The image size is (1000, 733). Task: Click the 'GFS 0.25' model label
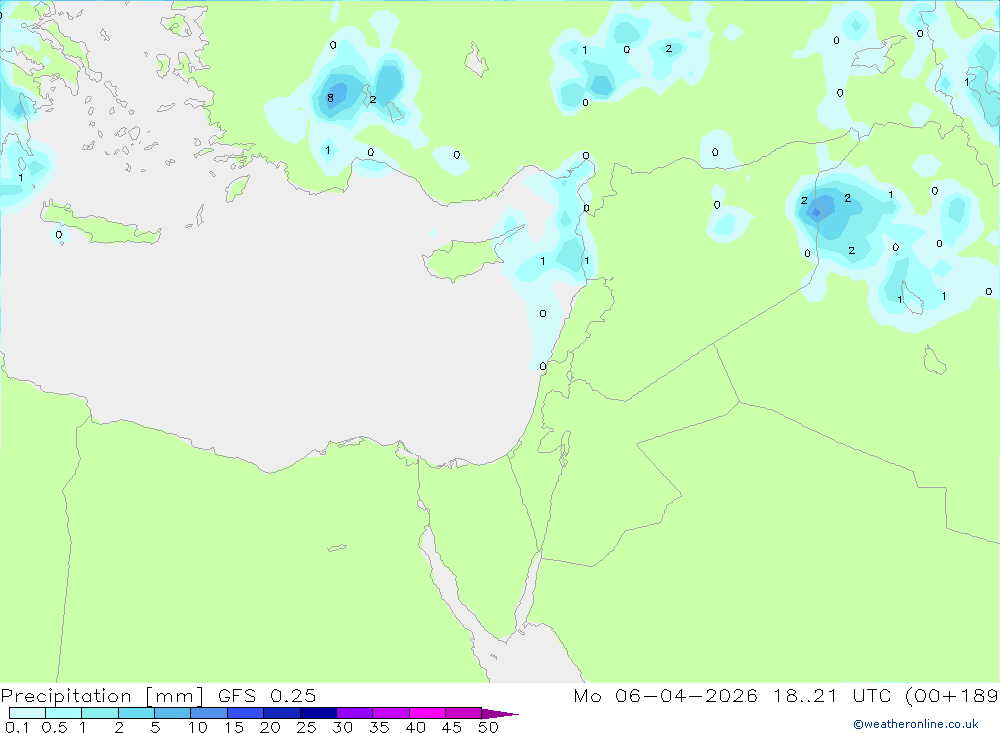(x=267, y=696)
